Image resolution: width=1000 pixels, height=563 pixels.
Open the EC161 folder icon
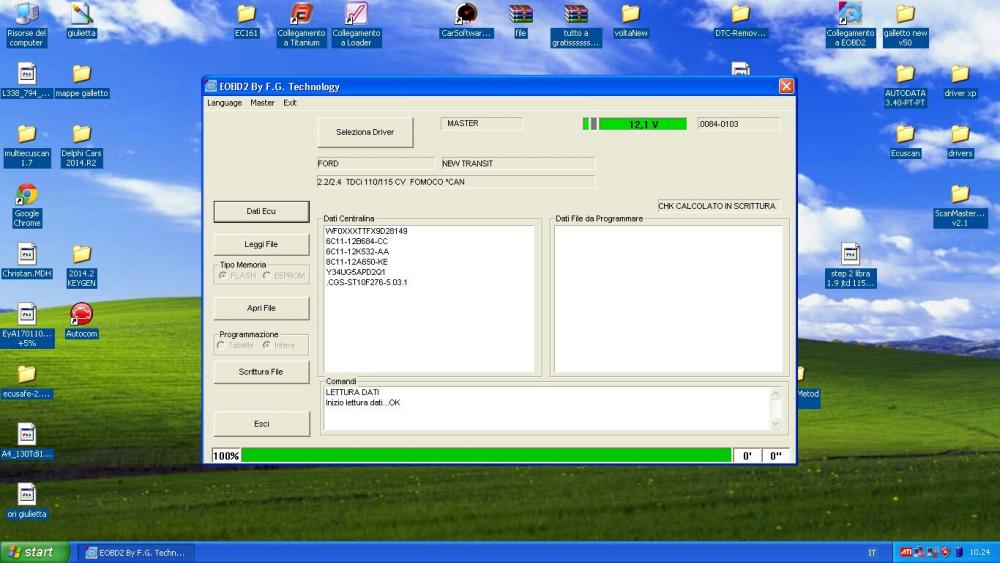[x=246, y=20]
